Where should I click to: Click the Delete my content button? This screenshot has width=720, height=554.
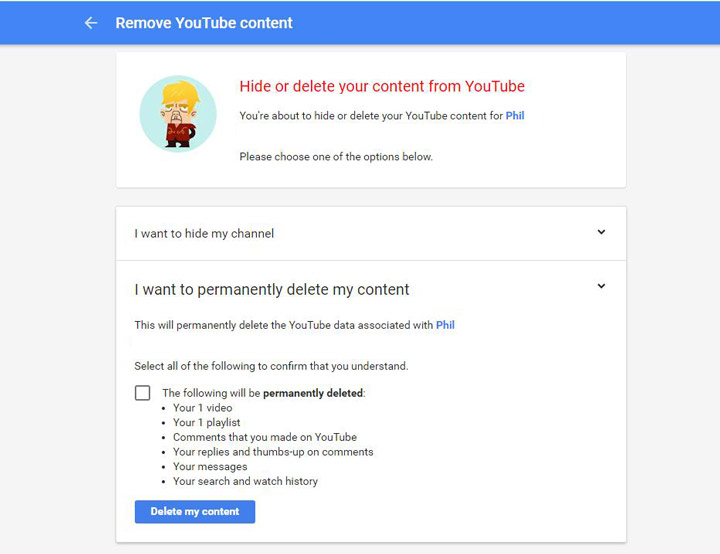195,512
